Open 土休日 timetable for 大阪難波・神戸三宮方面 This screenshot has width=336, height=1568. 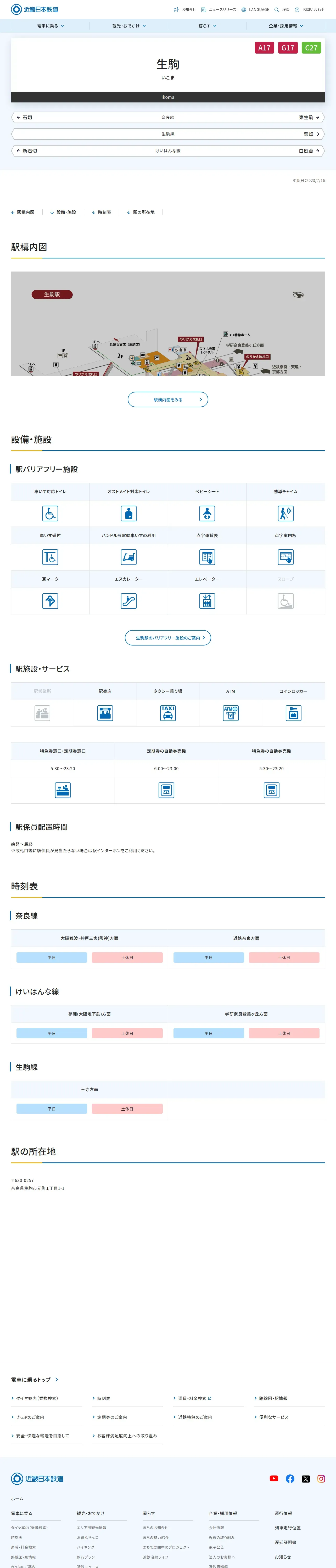pyautogui.click(x=127, y=958)
